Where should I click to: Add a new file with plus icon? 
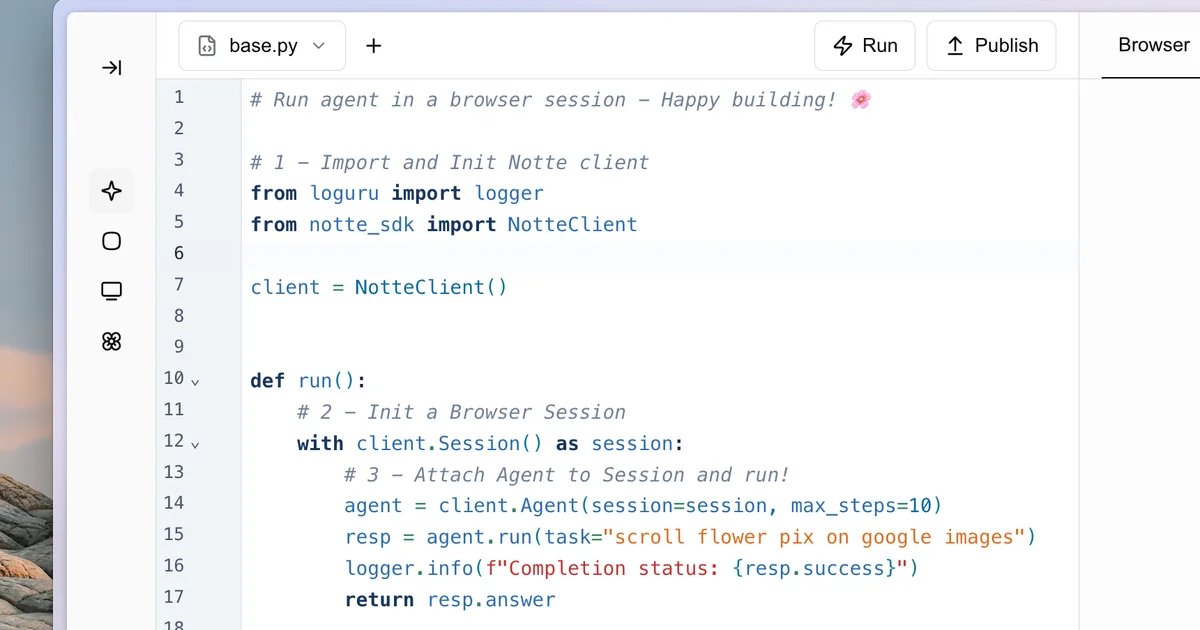click(x=374, y=46)
